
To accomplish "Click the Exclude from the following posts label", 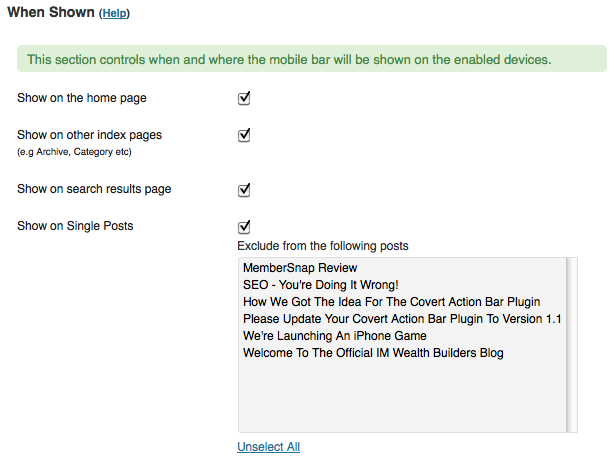I will (323, 246).
